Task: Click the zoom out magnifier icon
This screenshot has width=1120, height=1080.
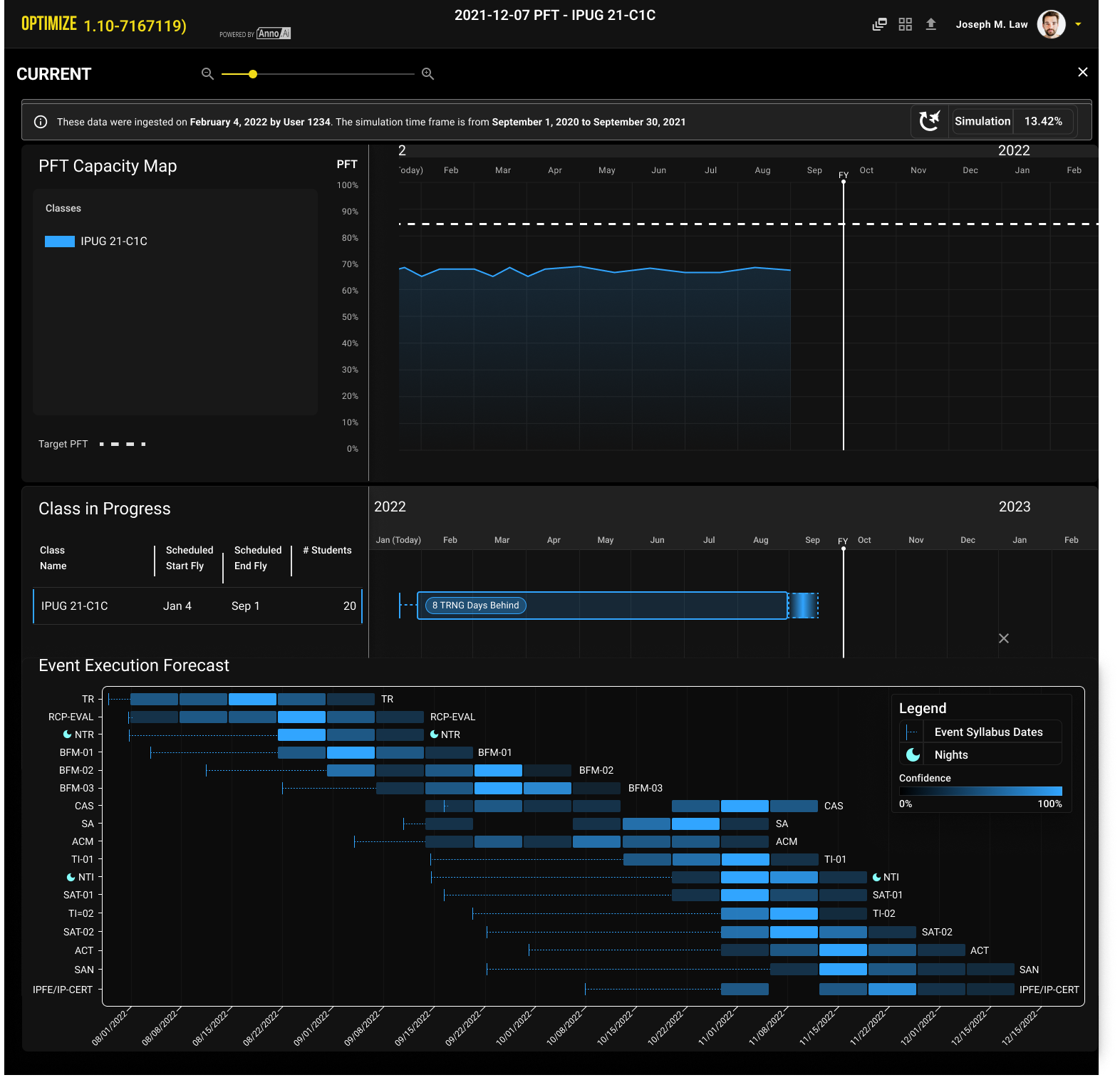Action: point(207,74)
